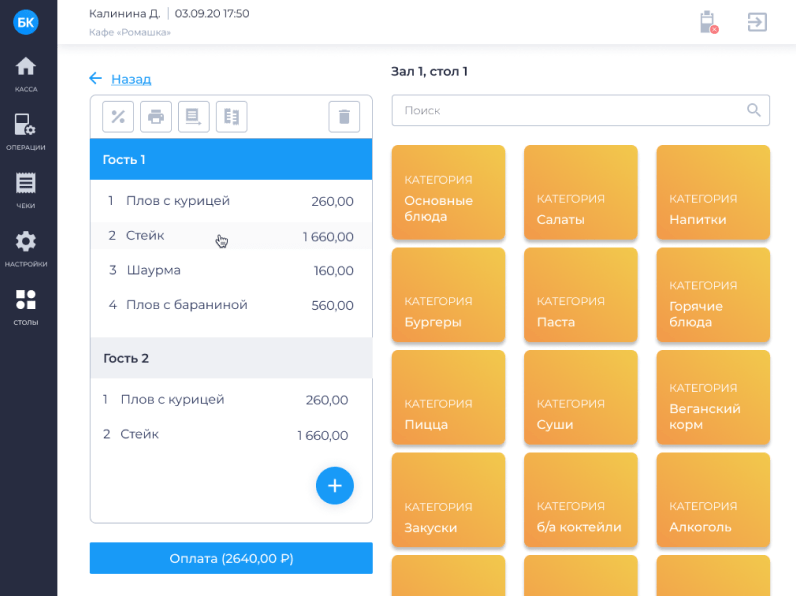Click the 160,00 price of Шаурма
The height and width of the screenshot is (596, 796).
(334, 271)
